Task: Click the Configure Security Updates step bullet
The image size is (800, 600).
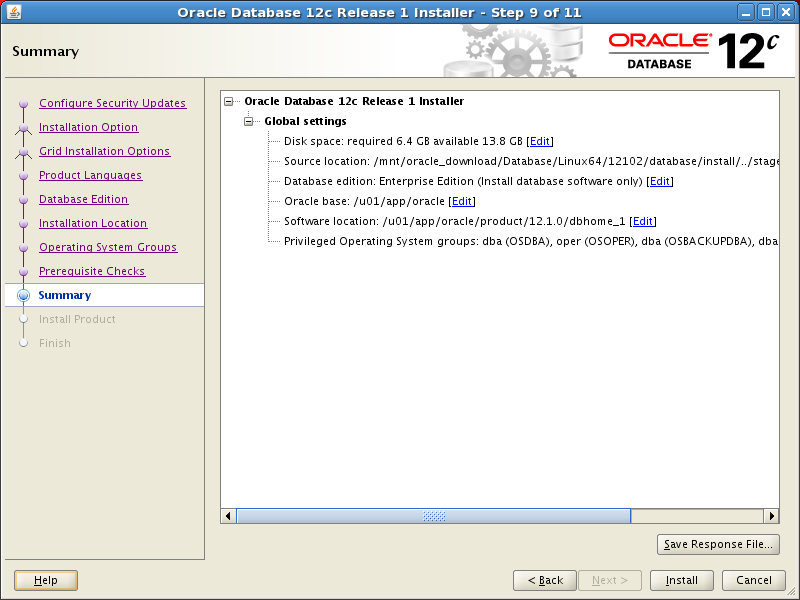Action: [23, 104]
